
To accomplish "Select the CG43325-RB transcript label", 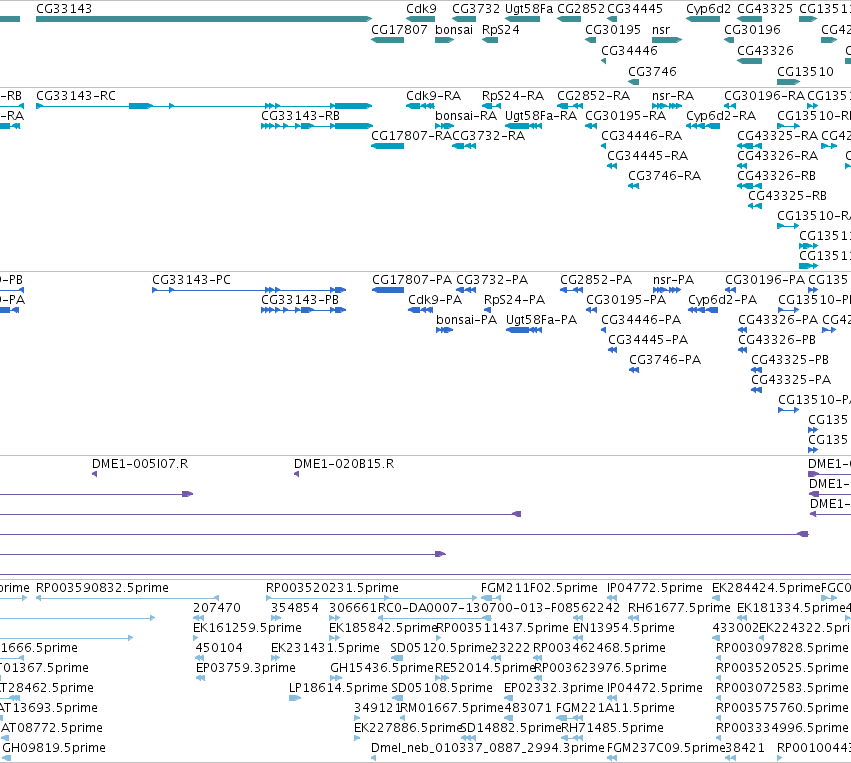I will [x=788, y=196].
